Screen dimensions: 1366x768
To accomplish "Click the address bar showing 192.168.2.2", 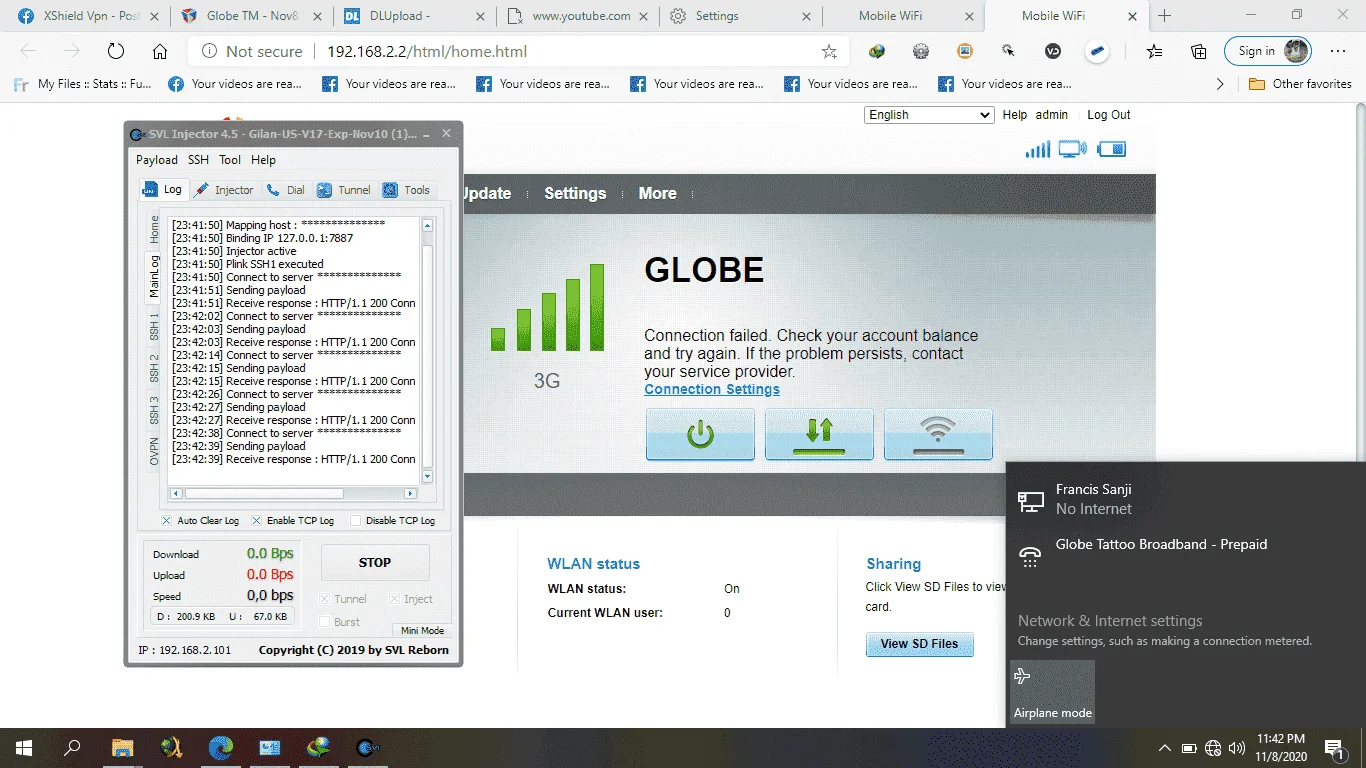I will coord(520,51).
